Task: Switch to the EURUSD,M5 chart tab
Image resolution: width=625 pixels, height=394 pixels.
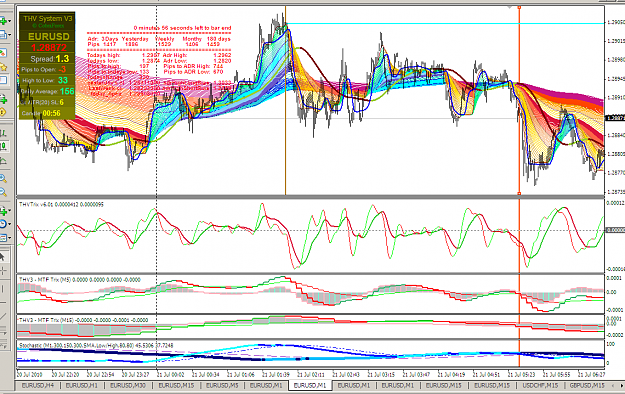Action: 222,386
